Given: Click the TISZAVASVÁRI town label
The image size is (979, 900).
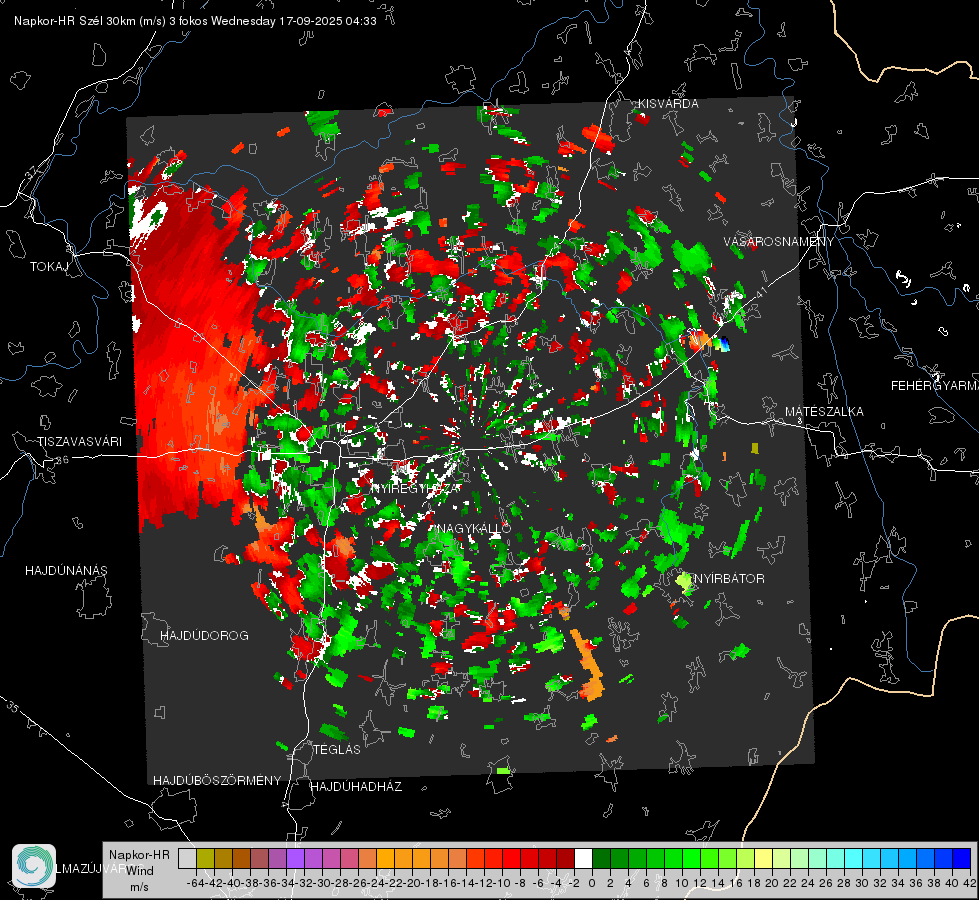Looking at the screenshot, I should (x=79, y=442).
